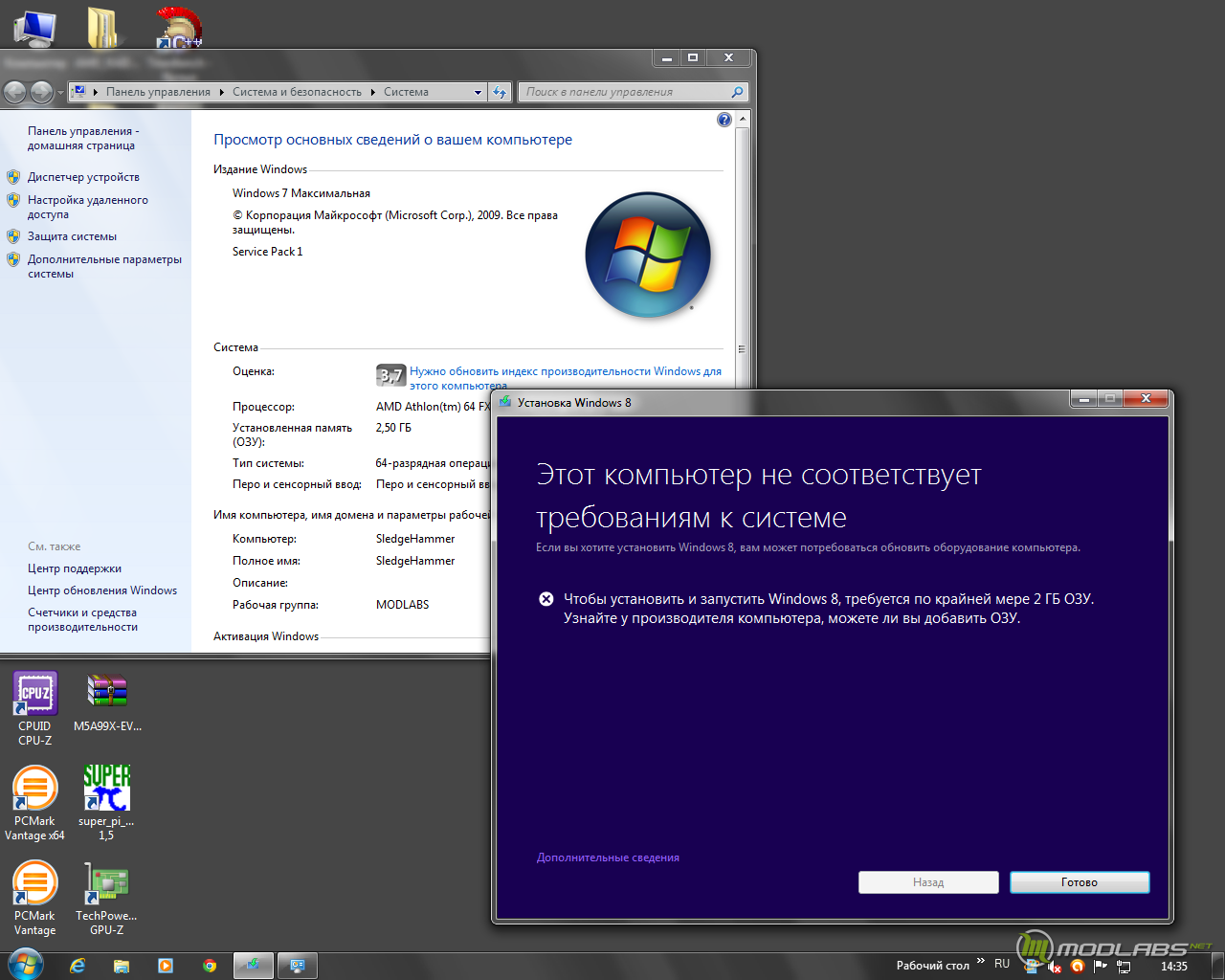Screen dimensions: 1225x980
Task: Show hidden Рабочий стол toolbar chevron
Action: (x=981, y=961)
